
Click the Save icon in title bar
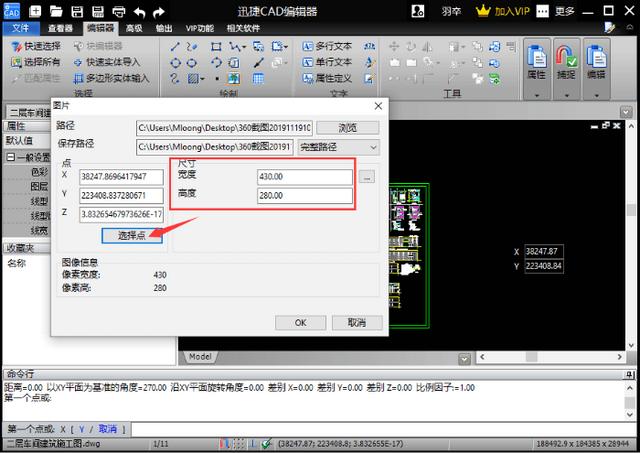[x=77, y=11]
